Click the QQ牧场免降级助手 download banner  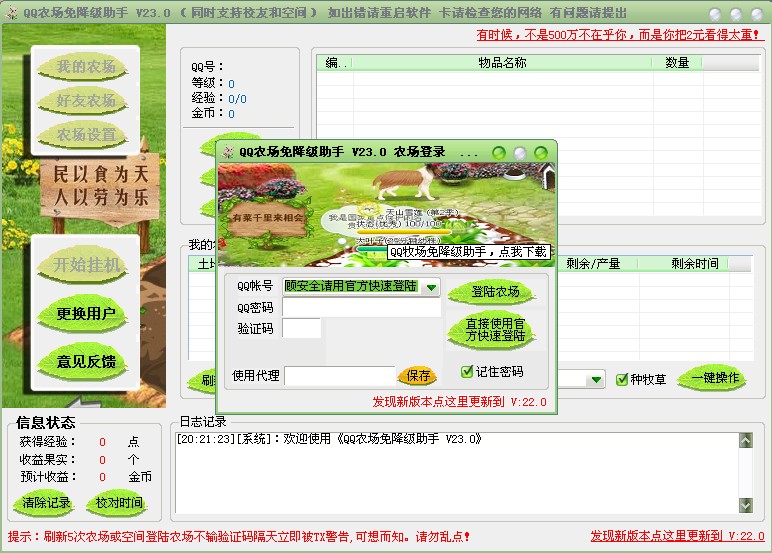coord(468,252)
